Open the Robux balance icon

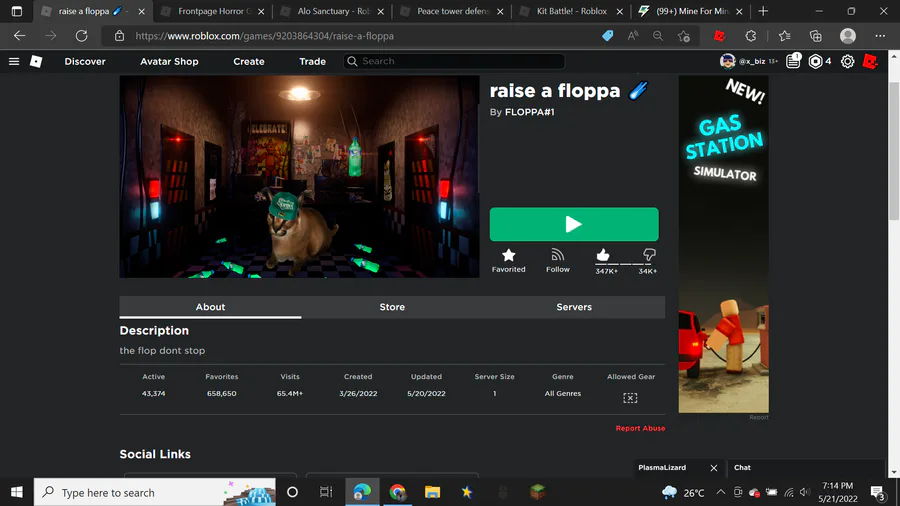click(x=815, y=61)
